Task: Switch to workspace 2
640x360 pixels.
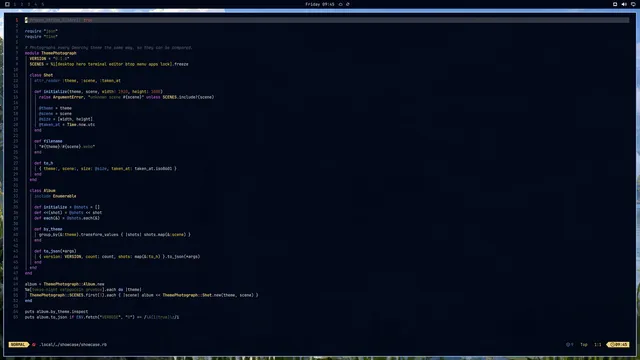Action: point(22,4)
